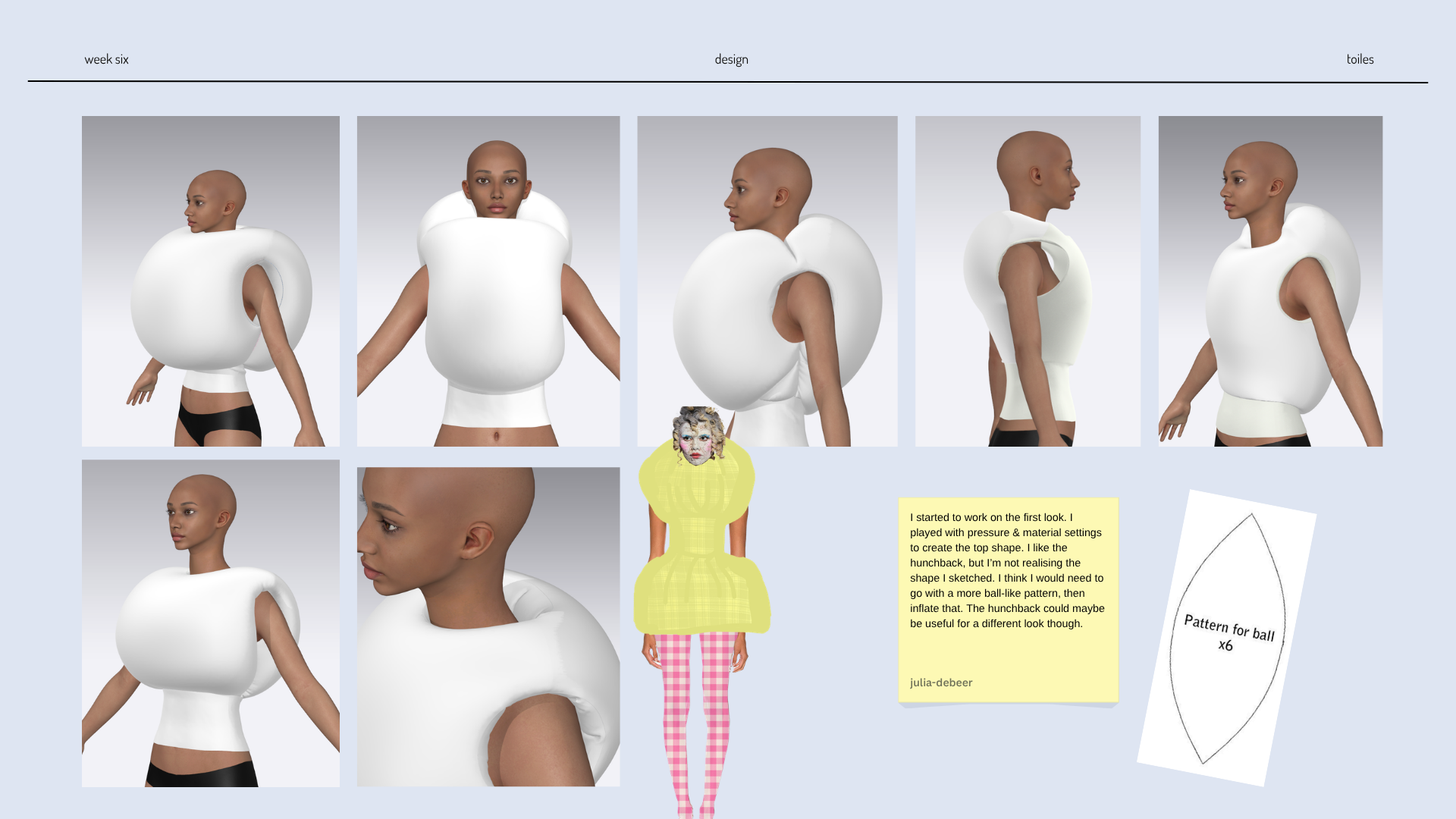
Task: Click the 'design' header text
Action: pos(731,59)
